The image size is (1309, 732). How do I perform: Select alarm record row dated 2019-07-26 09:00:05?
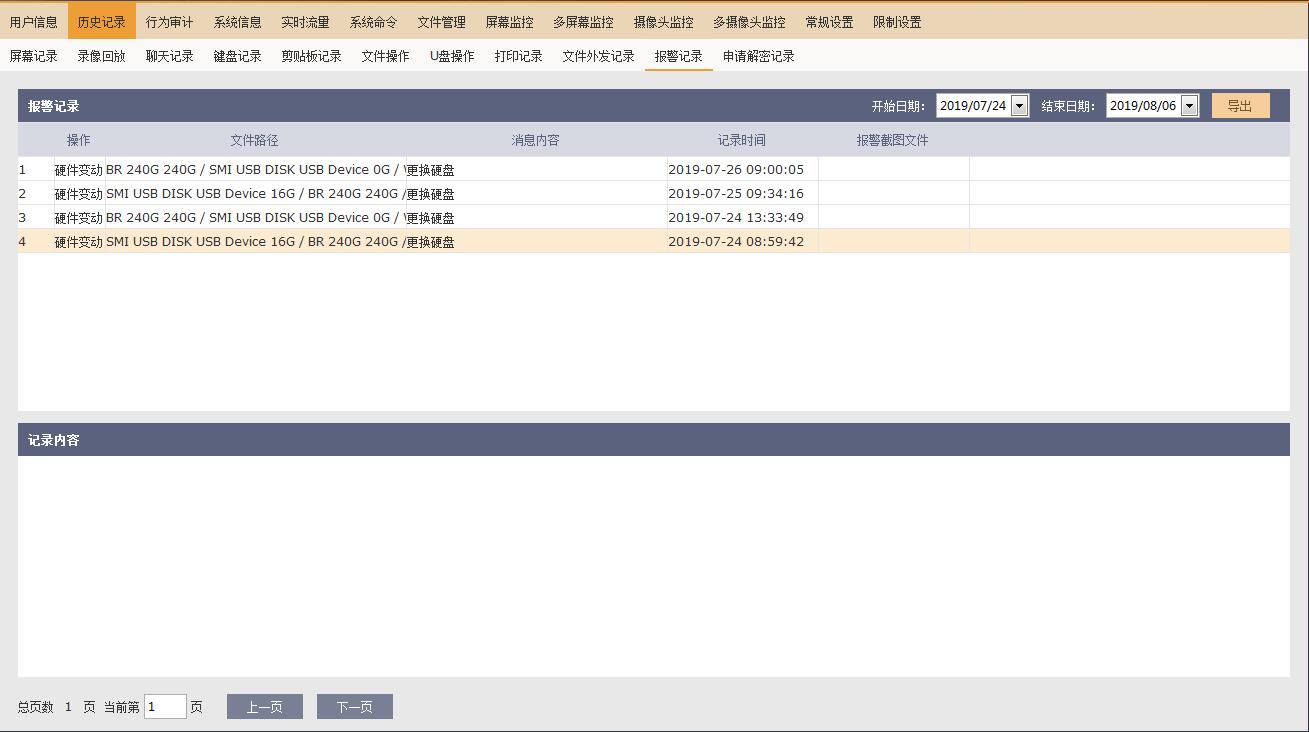click(400, 170)
